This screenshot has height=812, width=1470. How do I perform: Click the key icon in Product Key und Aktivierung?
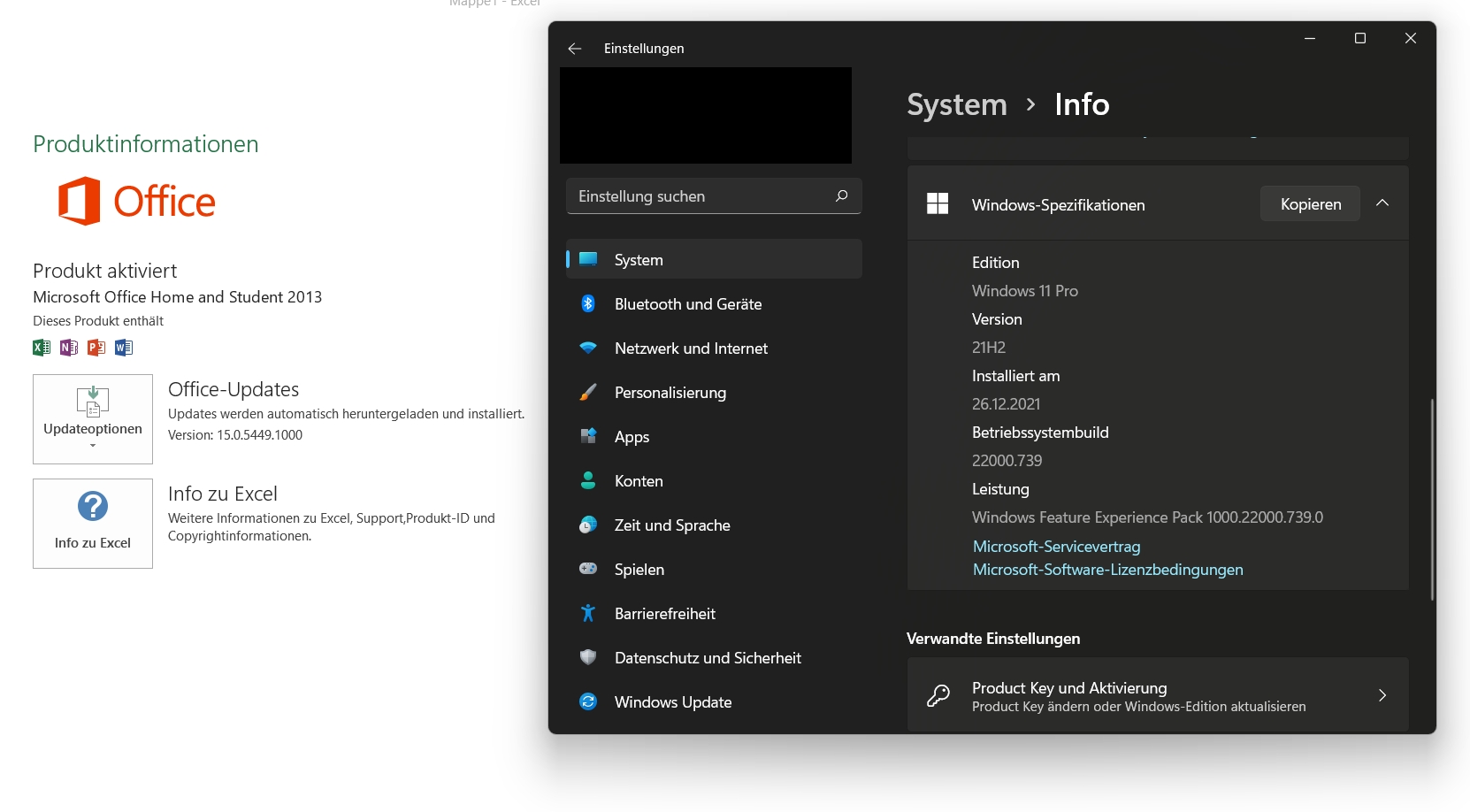pyautogui.click(x=938, y=695)
